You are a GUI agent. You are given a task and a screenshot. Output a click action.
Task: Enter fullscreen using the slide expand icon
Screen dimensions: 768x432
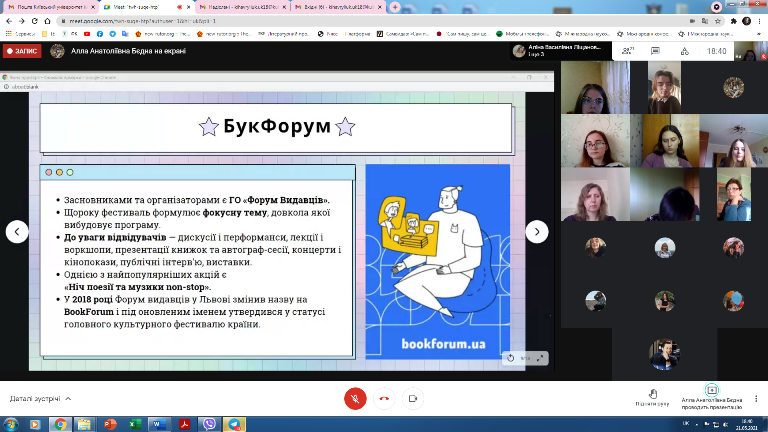[540, 358]
